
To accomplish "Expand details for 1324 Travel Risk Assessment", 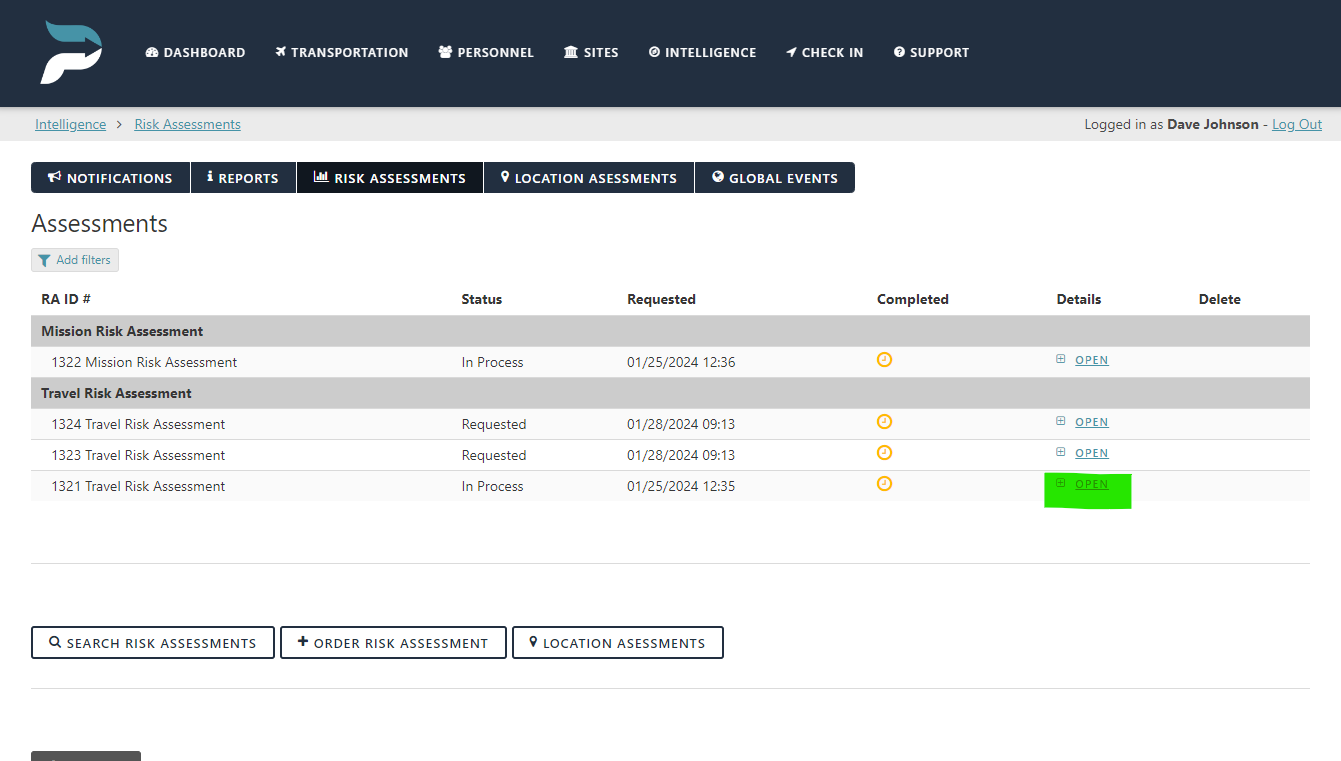I will click(1060, 421).
